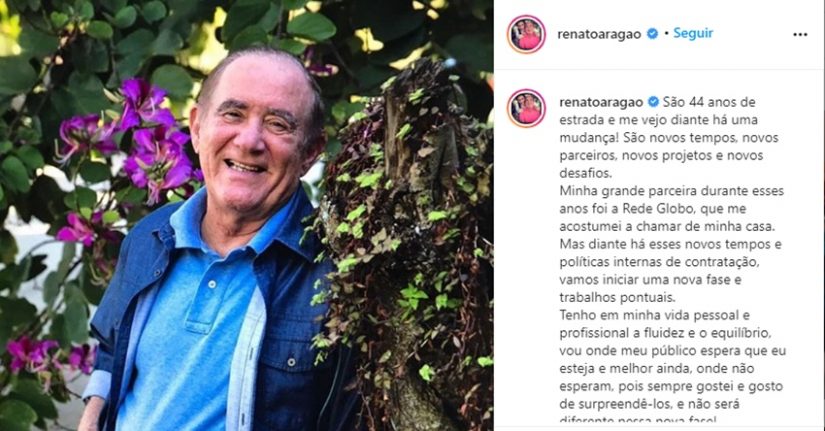Open the renatoaragao username link in the caption
The height and width of the screenshot is (431, 825).
(x=602, y=102)
